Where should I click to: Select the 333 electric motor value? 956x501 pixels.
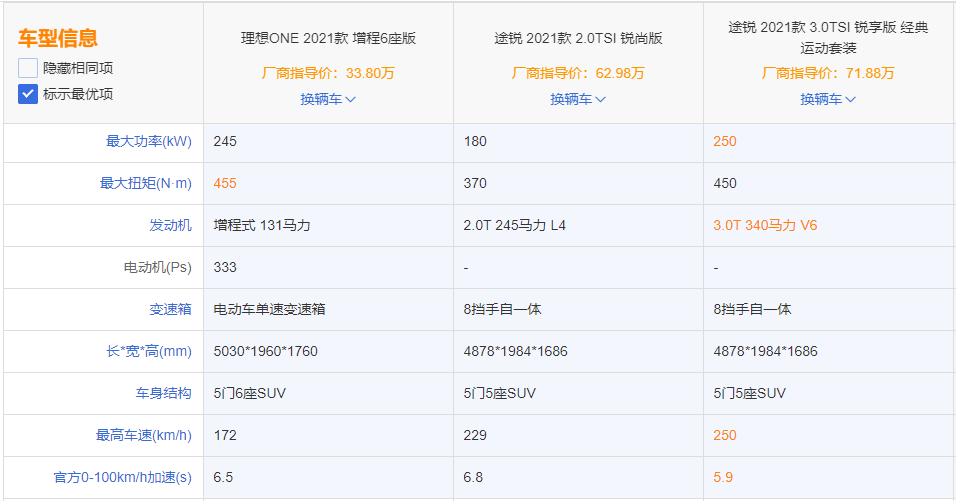pyautogui.click(x=225, y=268)
